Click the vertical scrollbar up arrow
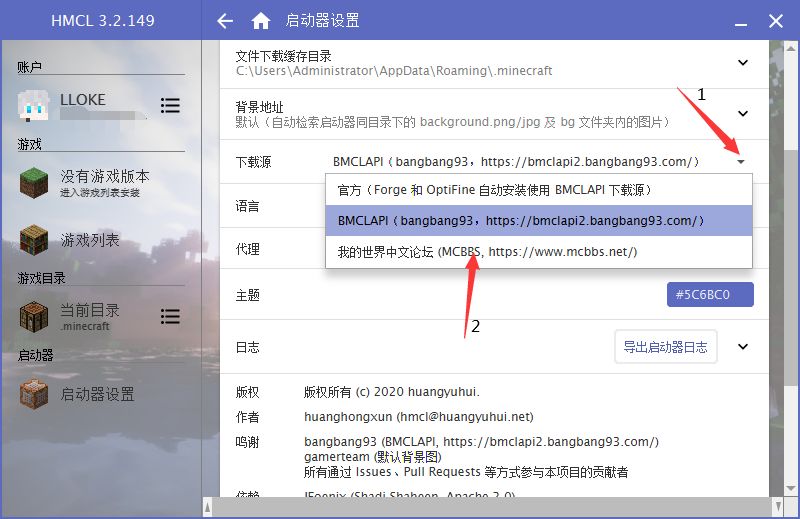 (790, 48)
